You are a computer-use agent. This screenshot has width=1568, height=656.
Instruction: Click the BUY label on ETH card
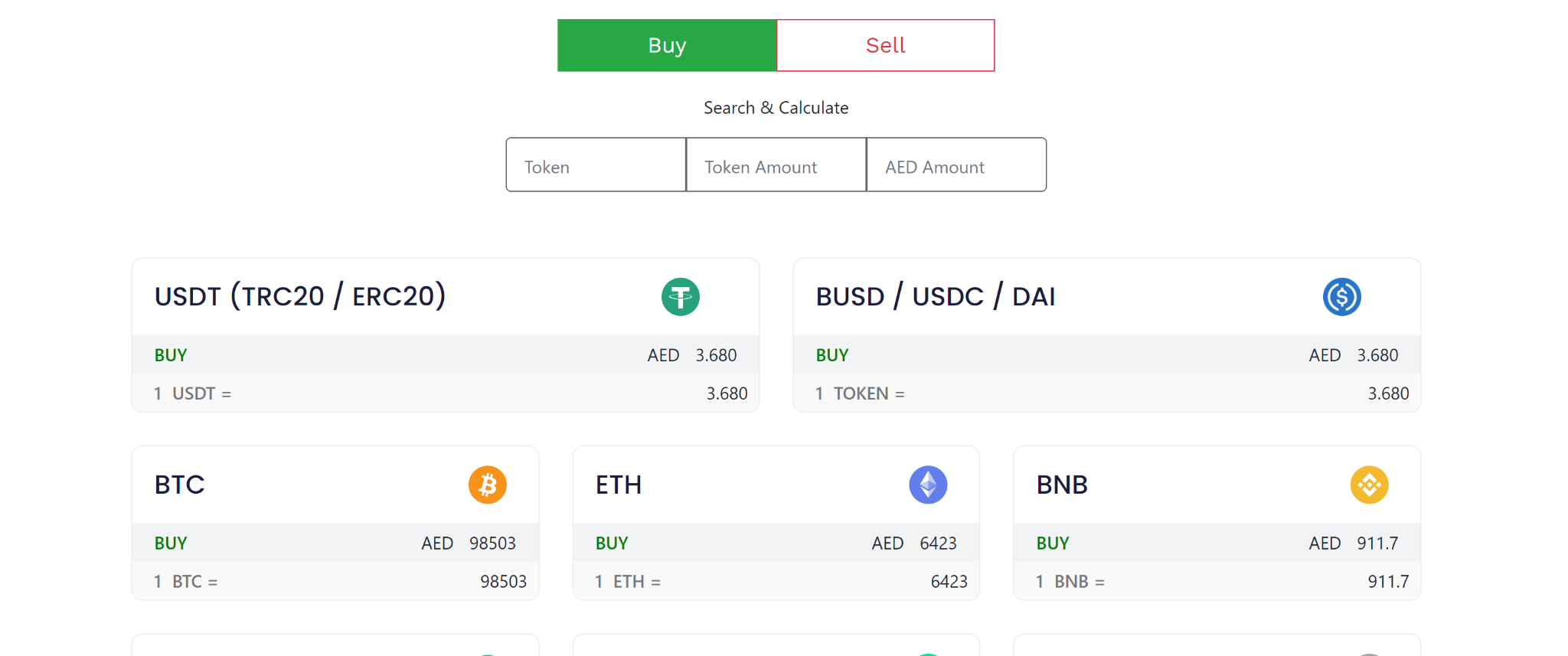tap(612, 543)
